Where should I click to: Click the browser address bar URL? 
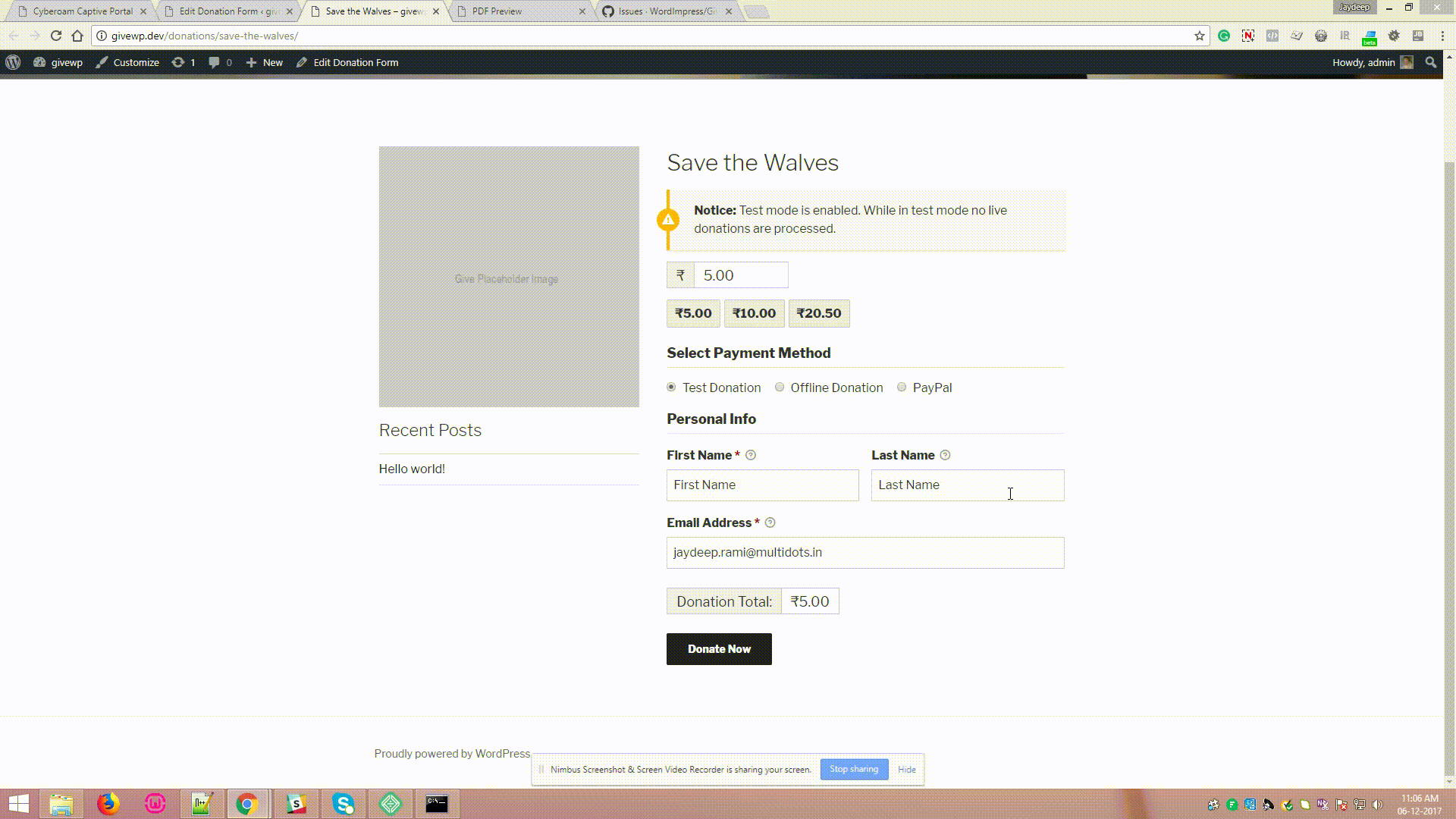click(205, 36)
